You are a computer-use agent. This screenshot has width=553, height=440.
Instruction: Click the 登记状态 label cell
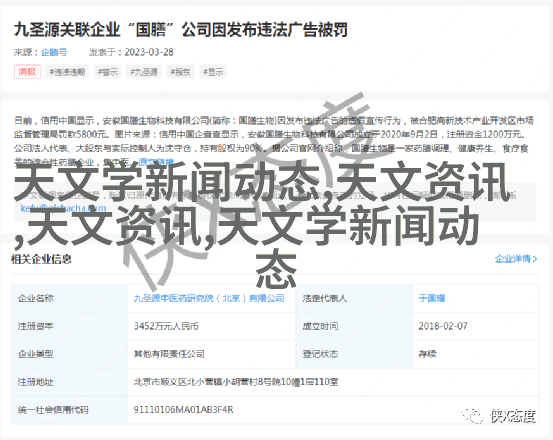tap(354, 354)
